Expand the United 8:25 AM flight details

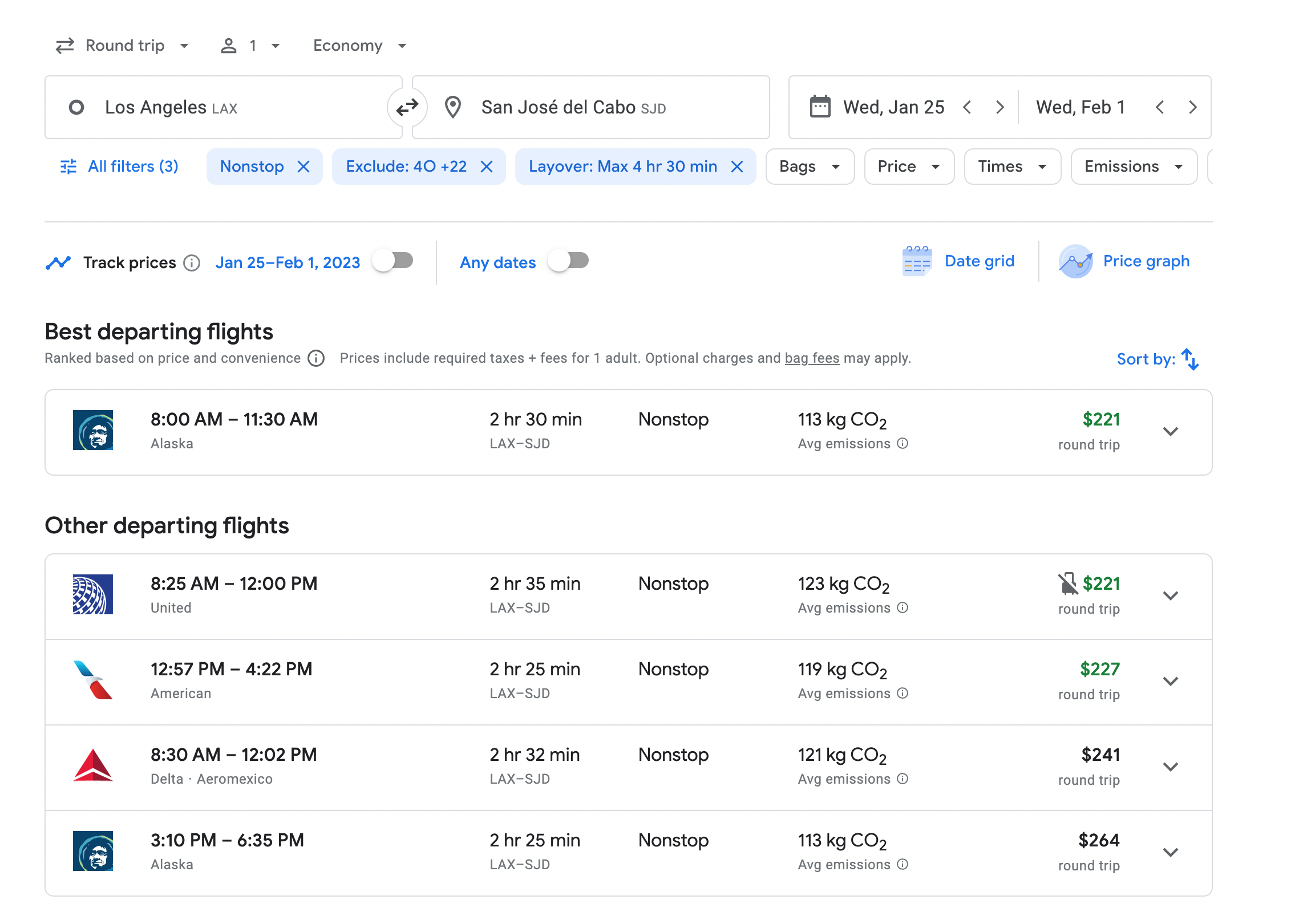pyautogui.click(x=1170, y=595)
